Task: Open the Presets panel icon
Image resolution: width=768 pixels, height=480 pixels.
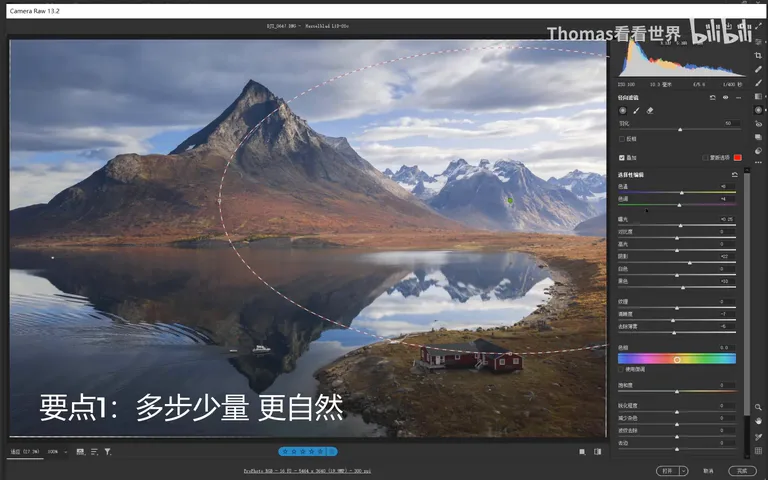Action: tap(758, 151)
